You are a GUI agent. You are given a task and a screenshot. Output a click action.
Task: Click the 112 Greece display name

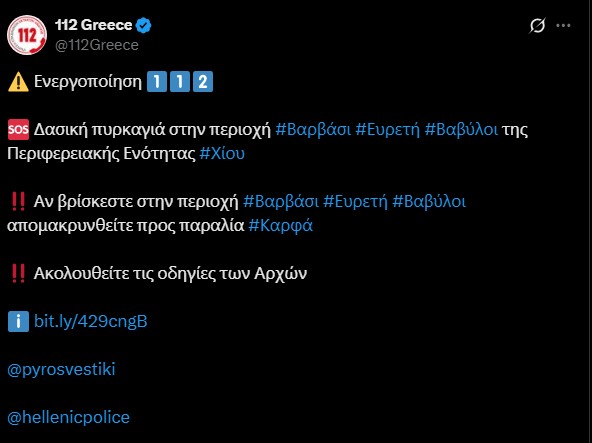click(x=94, y=25)
